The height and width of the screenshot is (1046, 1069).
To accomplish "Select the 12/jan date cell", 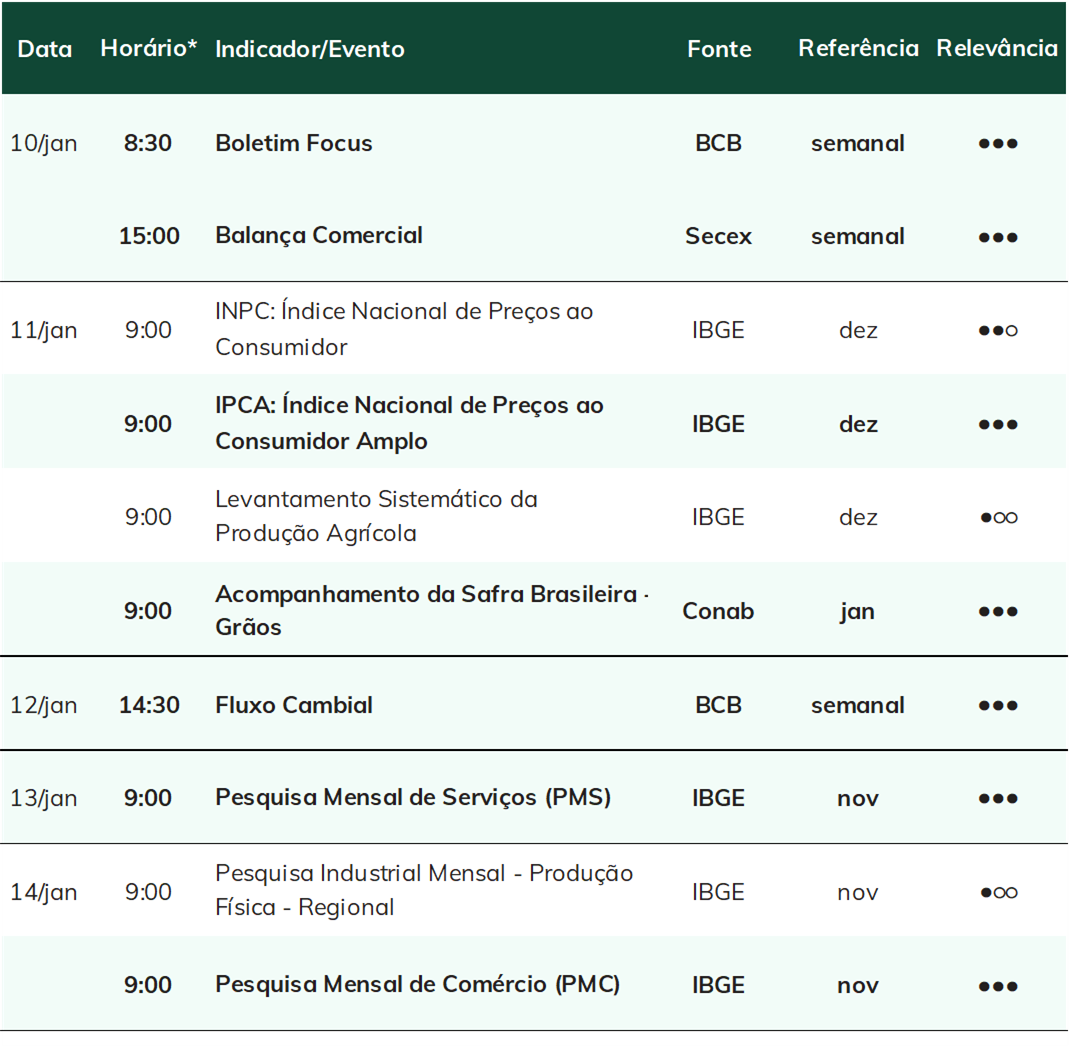I will (44, 706).
